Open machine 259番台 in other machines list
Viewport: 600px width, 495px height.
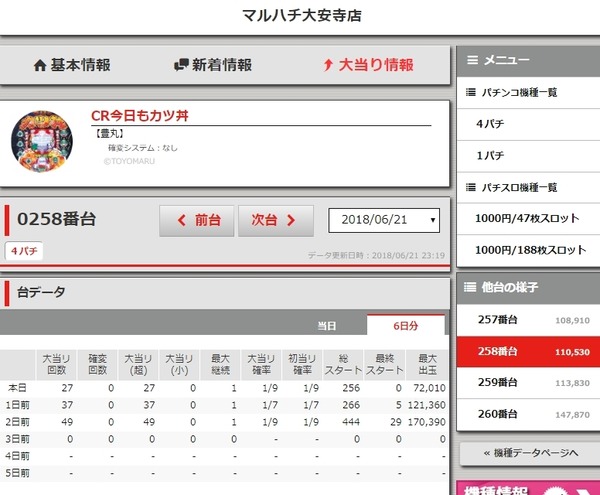pos(528,383)
